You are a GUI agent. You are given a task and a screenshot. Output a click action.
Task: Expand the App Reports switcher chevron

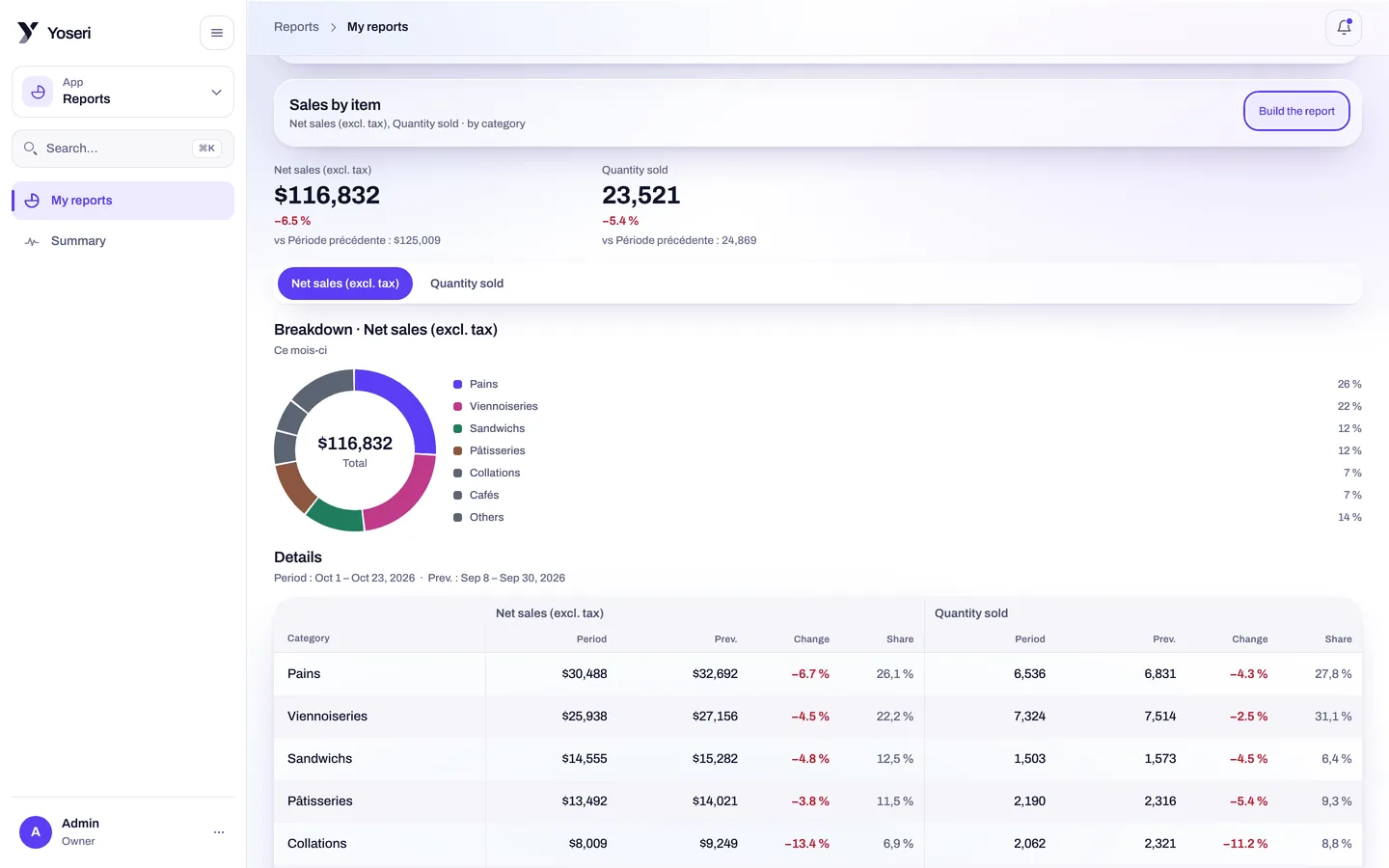pyautogui.click(x=216, y=93)
